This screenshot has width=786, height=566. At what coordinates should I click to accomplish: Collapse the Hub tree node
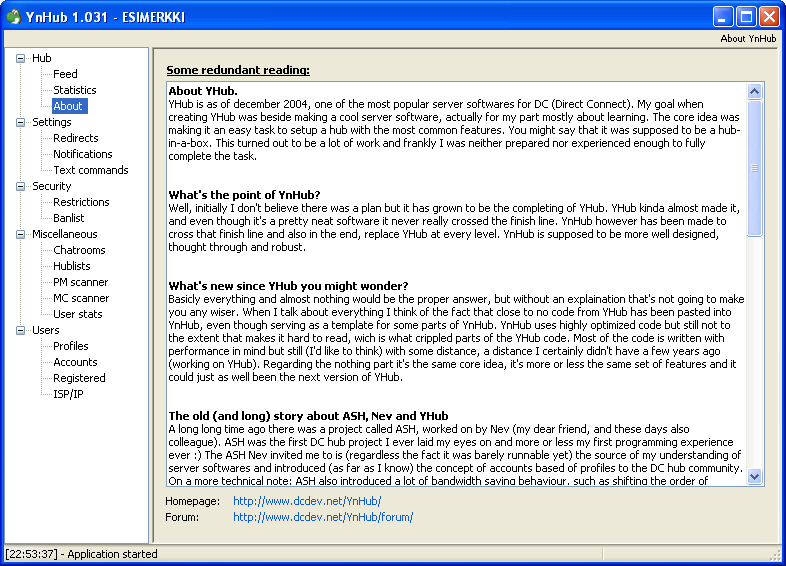coord(21,58)
